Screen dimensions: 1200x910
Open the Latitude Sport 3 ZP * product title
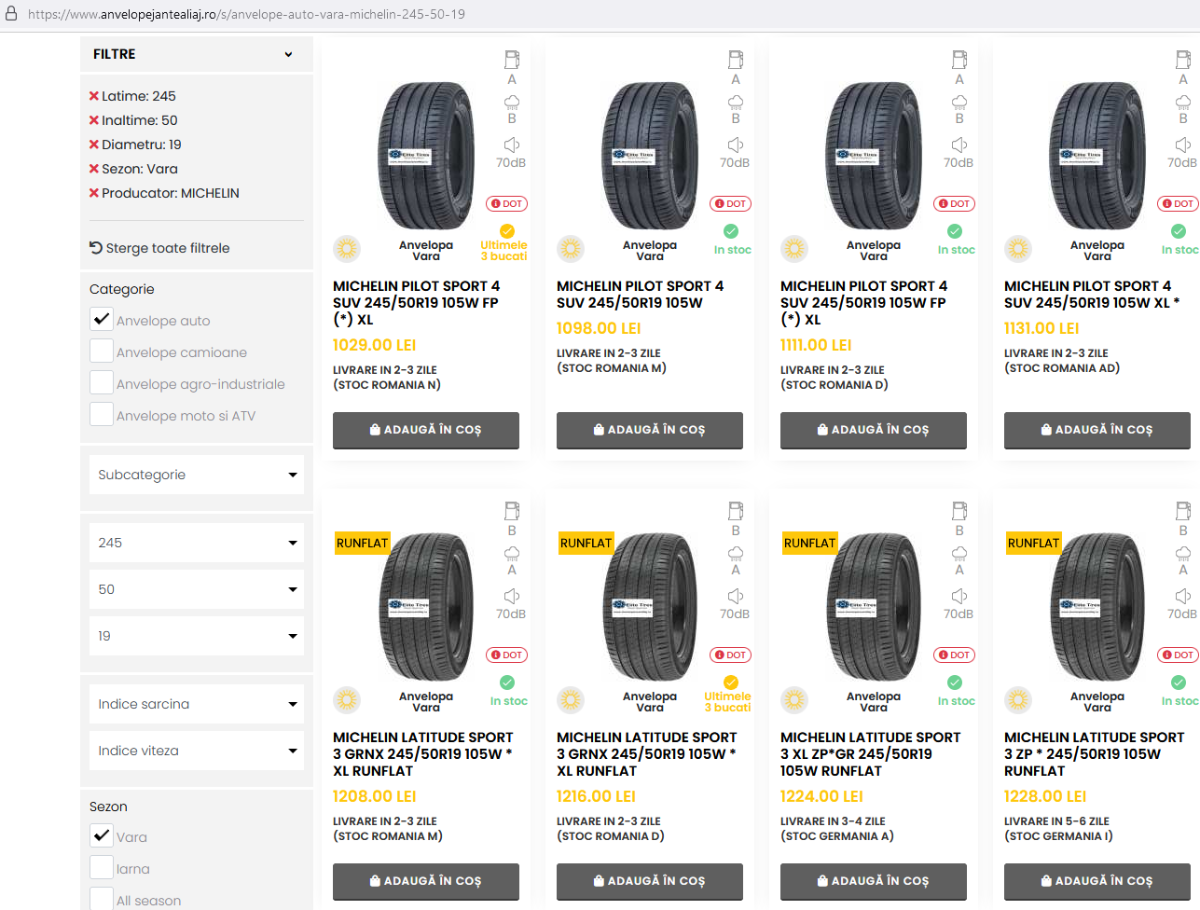(x=1095, y=754)
